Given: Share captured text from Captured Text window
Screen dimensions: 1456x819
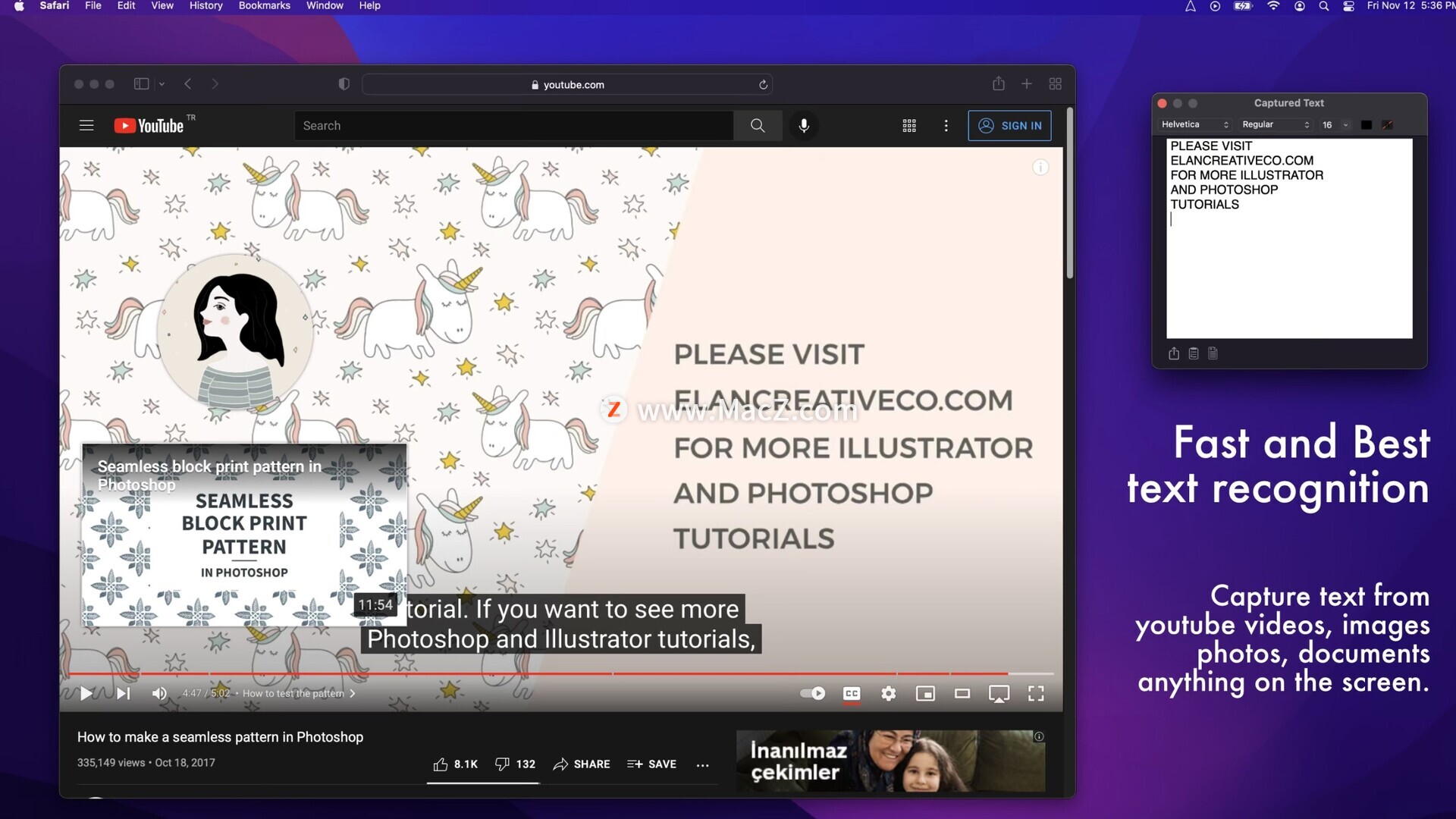Looking at the screenshot, I should point(1174,353).
